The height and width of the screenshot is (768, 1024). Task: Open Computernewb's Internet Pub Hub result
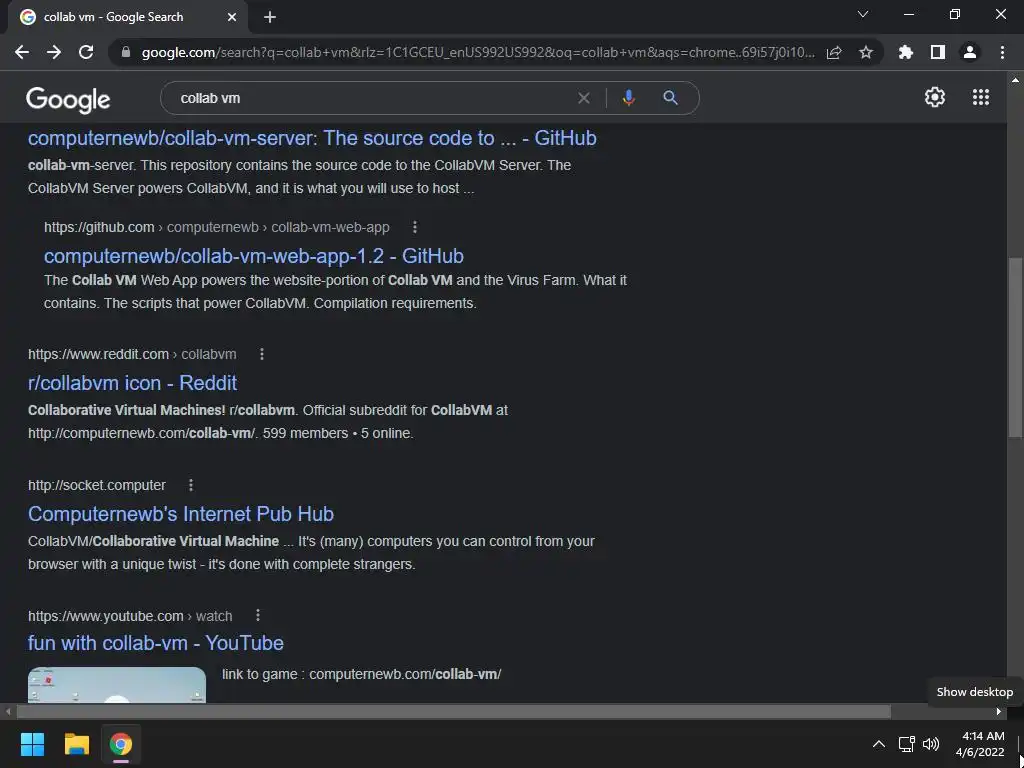[x=181, y=514]
